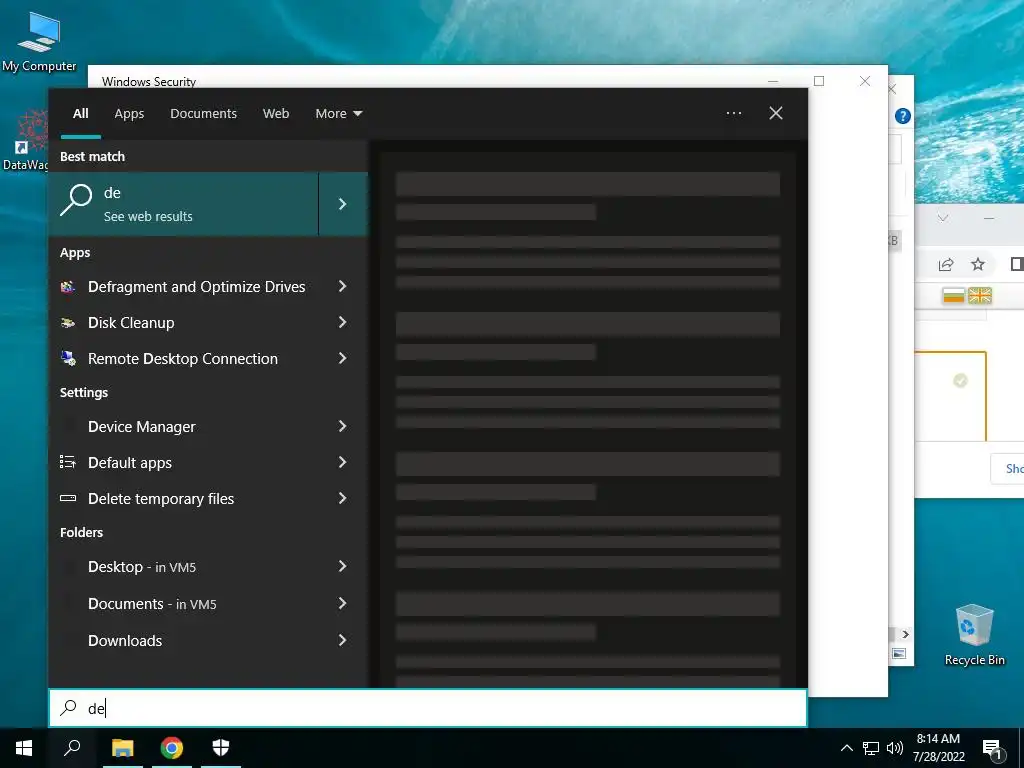Screen dimensions: 1024x768
Task: Open the clock showing 8:14 AM
Action: pyautogui.click(x=938, y=748)
